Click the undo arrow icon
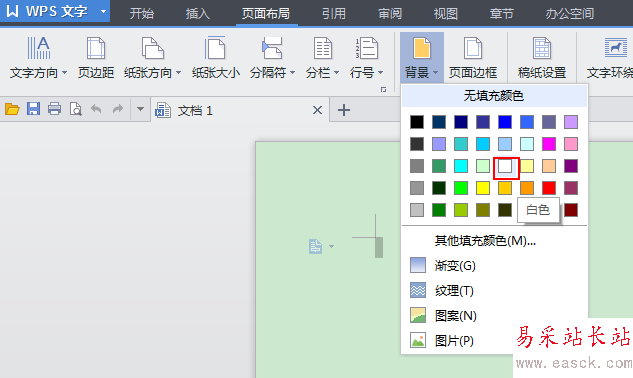The width and height of the screenshot is (633, 378). [x=96, y=109]
